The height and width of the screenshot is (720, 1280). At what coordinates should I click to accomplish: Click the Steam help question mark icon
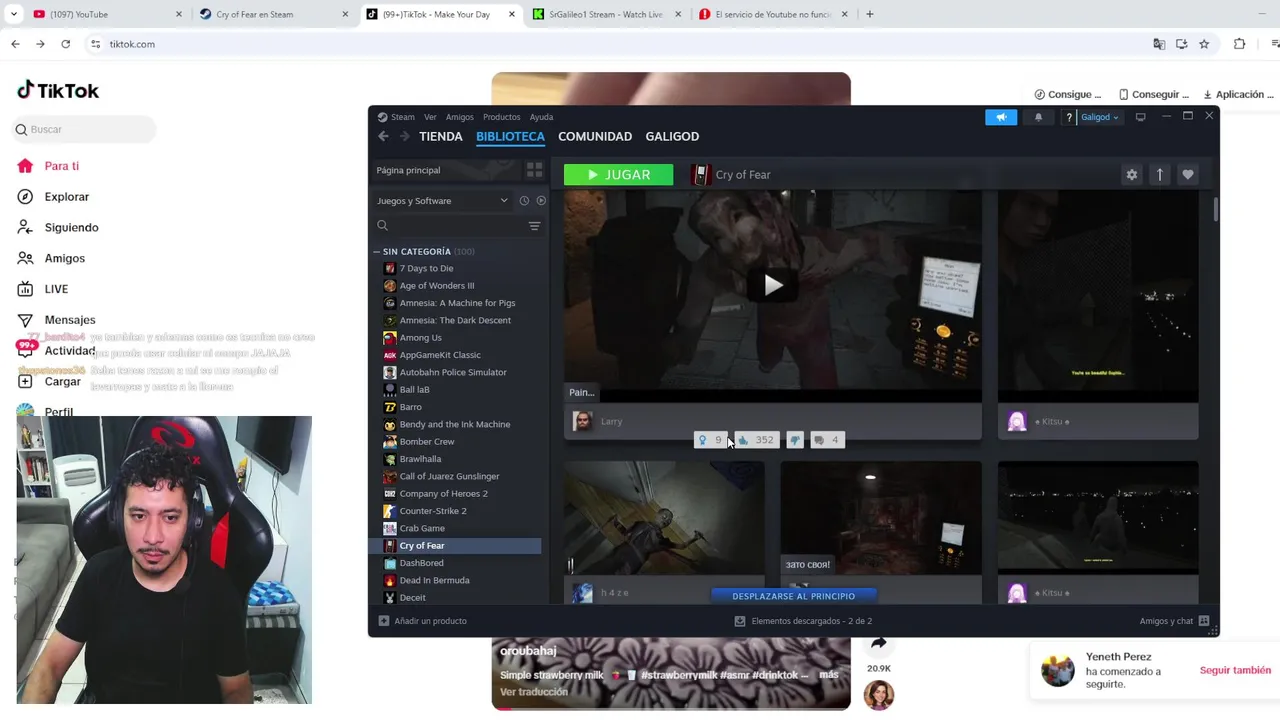pyautogui.click(x=1069, y=117)
